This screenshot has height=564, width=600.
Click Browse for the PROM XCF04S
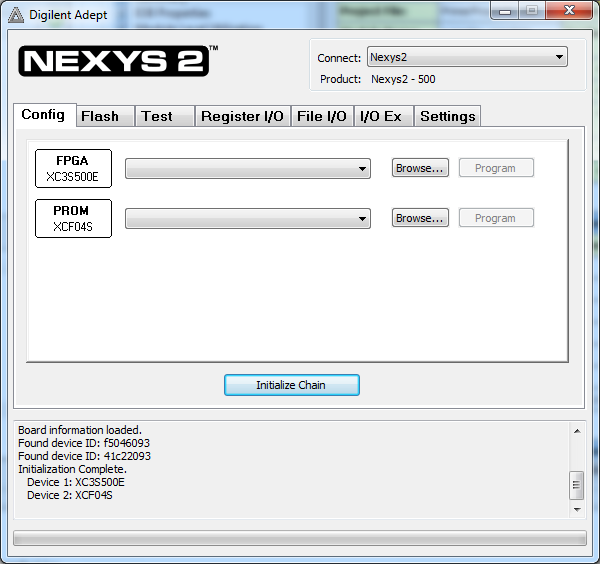[x=420, y=218]
